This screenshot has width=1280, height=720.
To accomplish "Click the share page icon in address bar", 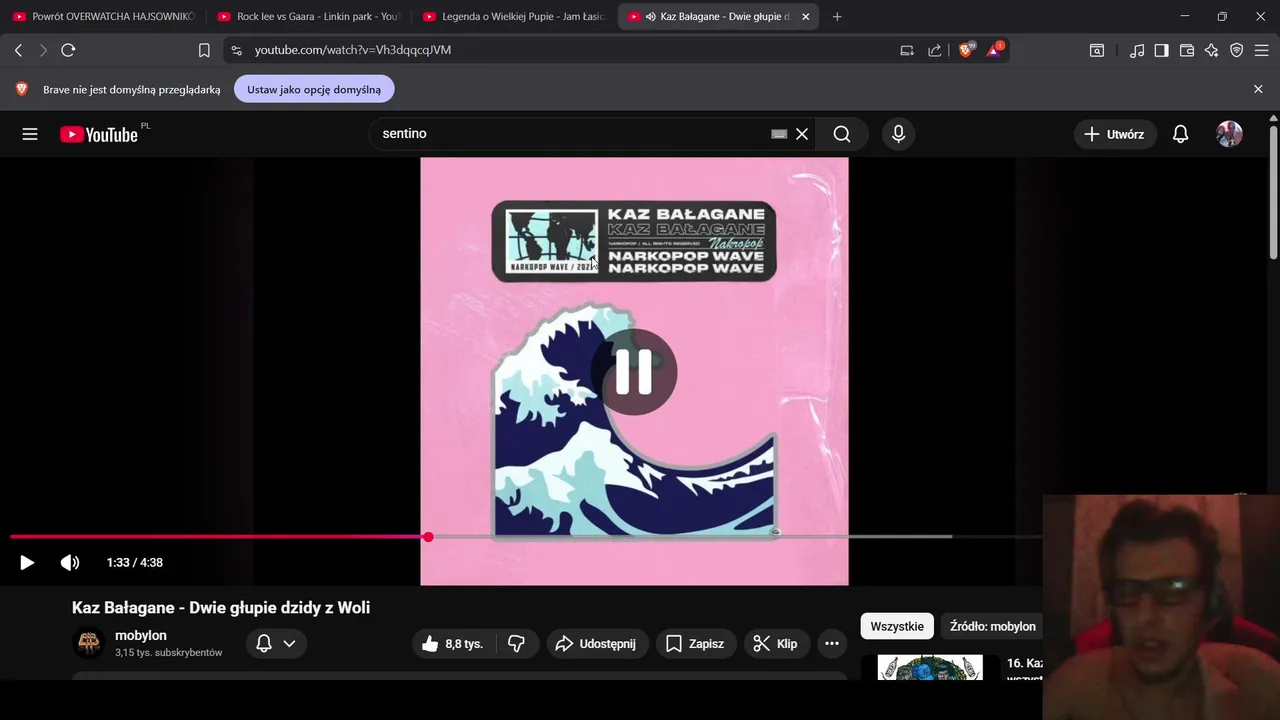I will click(x=935, y=50).
